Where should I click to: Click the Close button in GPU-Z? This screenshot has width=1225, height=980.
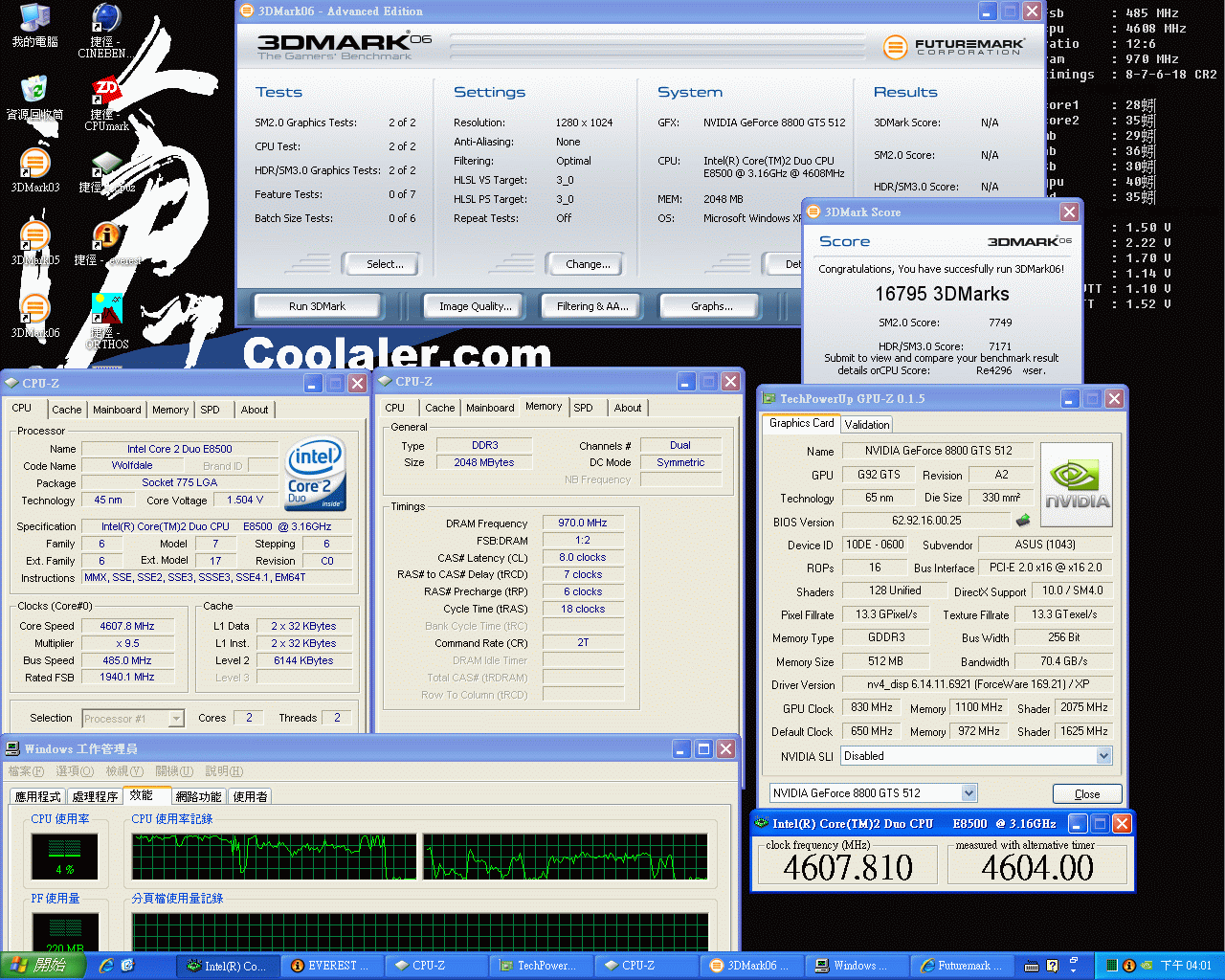click(x=1087, y=794)
